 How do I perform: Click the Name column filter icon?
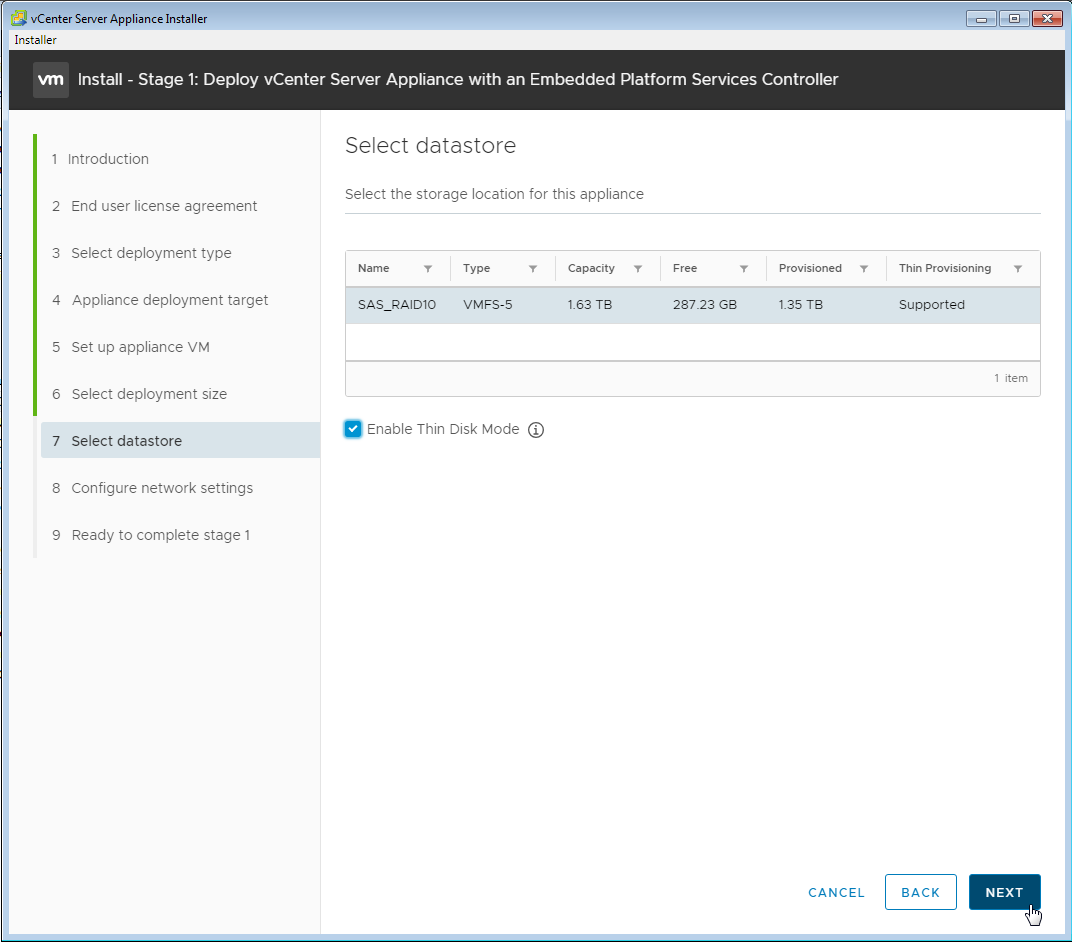(x=428, y=269)
